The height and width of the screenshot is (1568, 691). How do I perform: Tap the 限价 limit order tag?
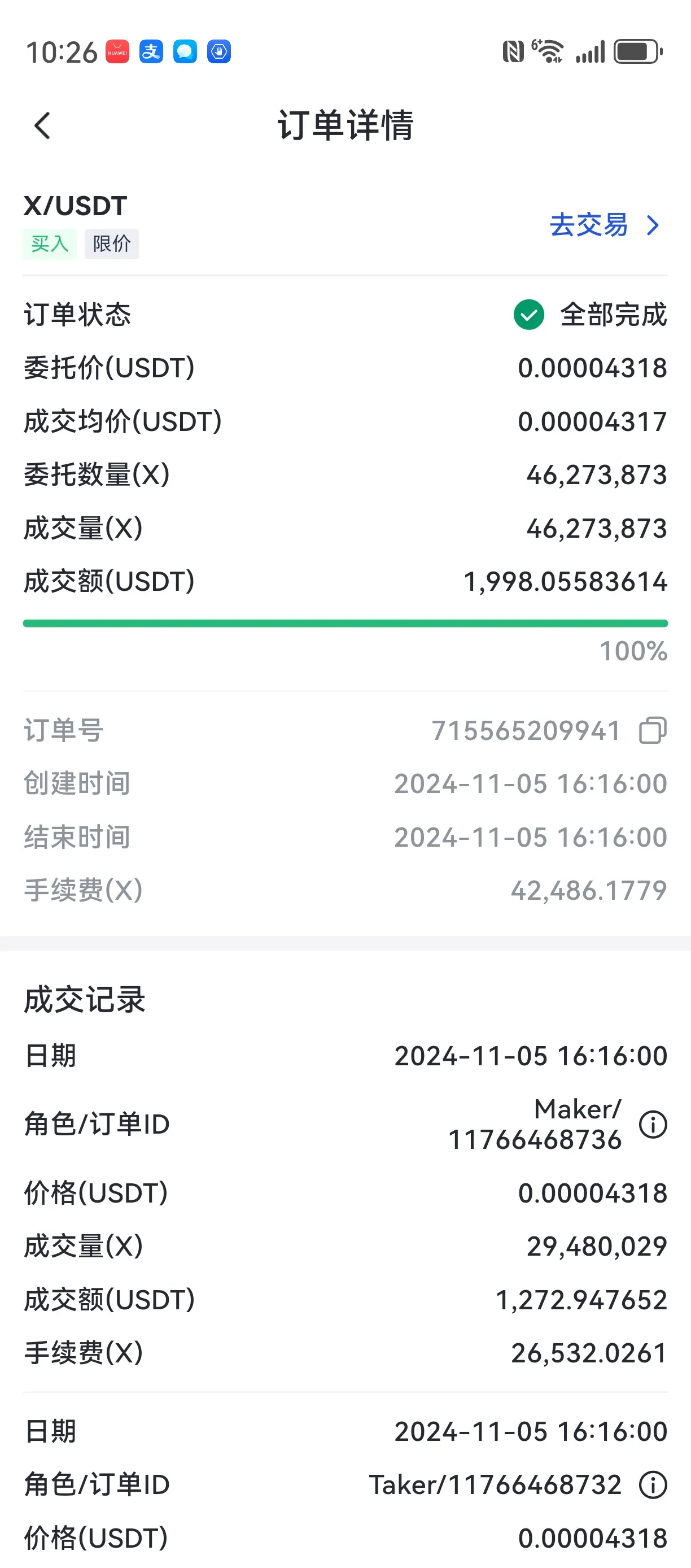pyautogui.click(x=112, y=244)
